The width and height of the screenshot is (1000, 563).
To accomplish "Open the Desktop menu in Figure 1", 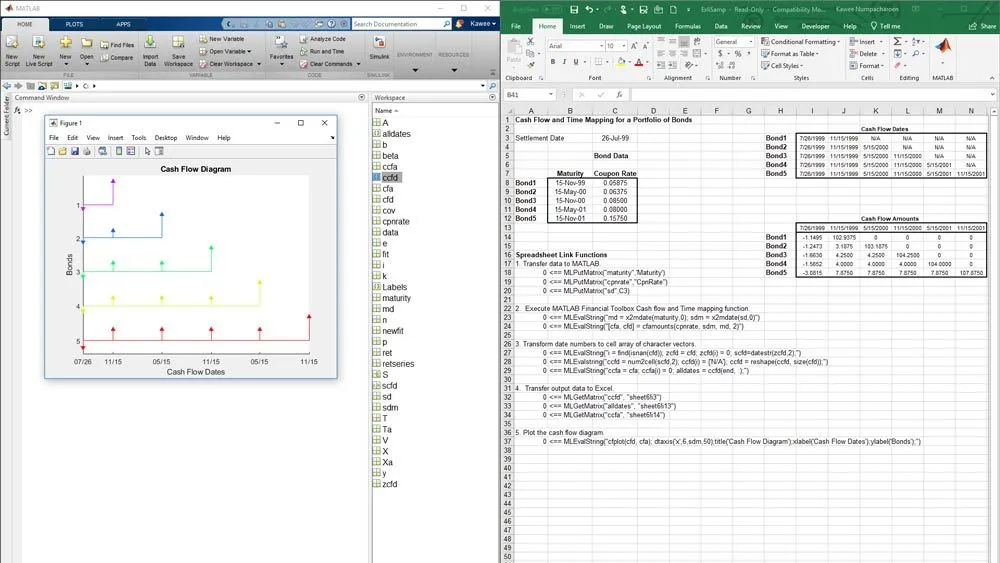I will (x=166, y=138).
